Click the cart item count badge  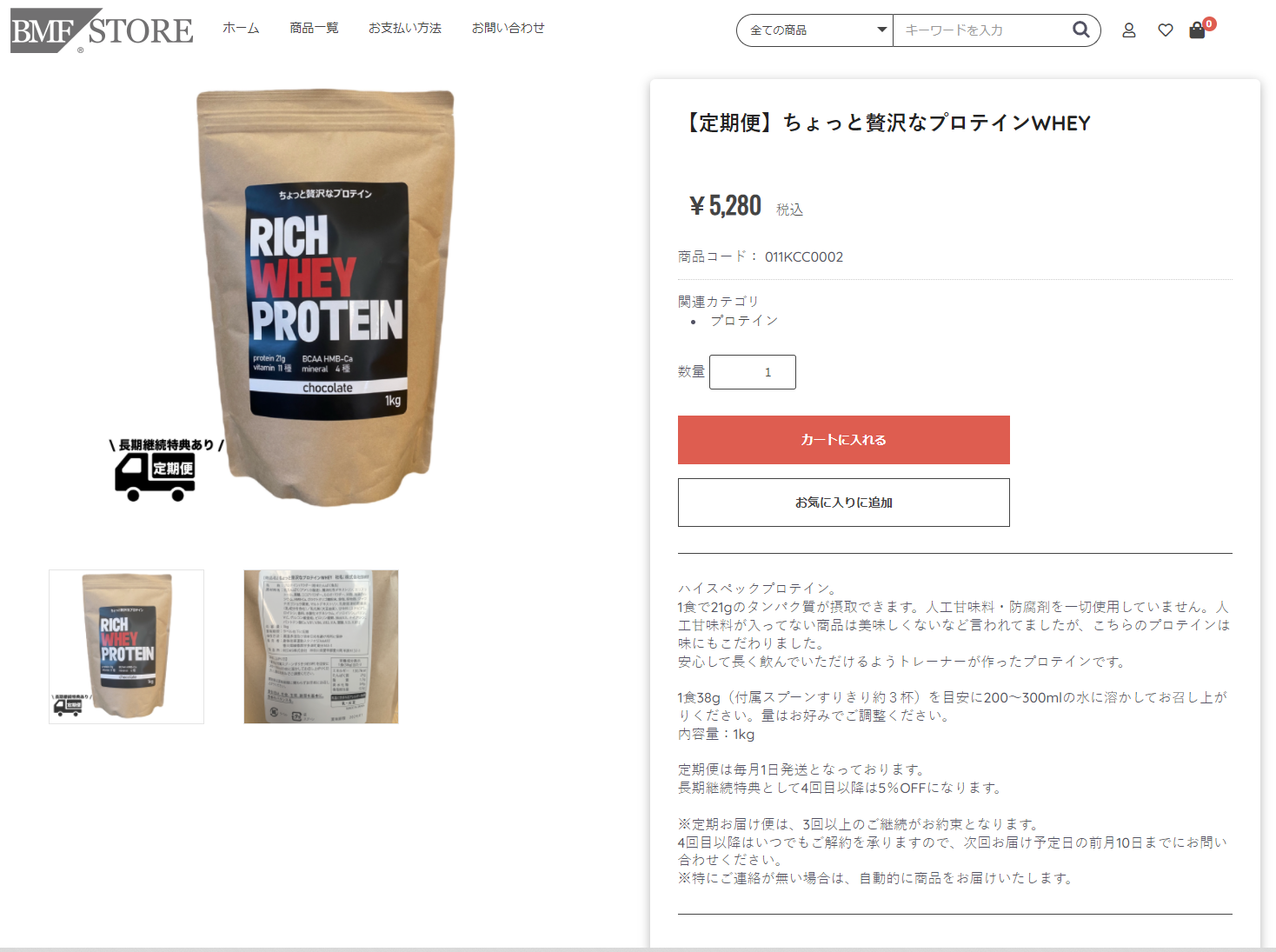(1209, 23)
